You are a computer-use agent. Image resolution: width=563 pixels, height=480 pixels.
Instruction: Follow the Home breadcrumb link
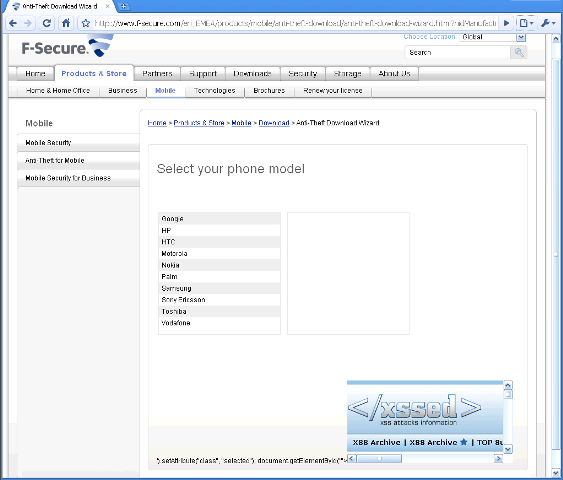pyautogui.click(x=157, y=123)
